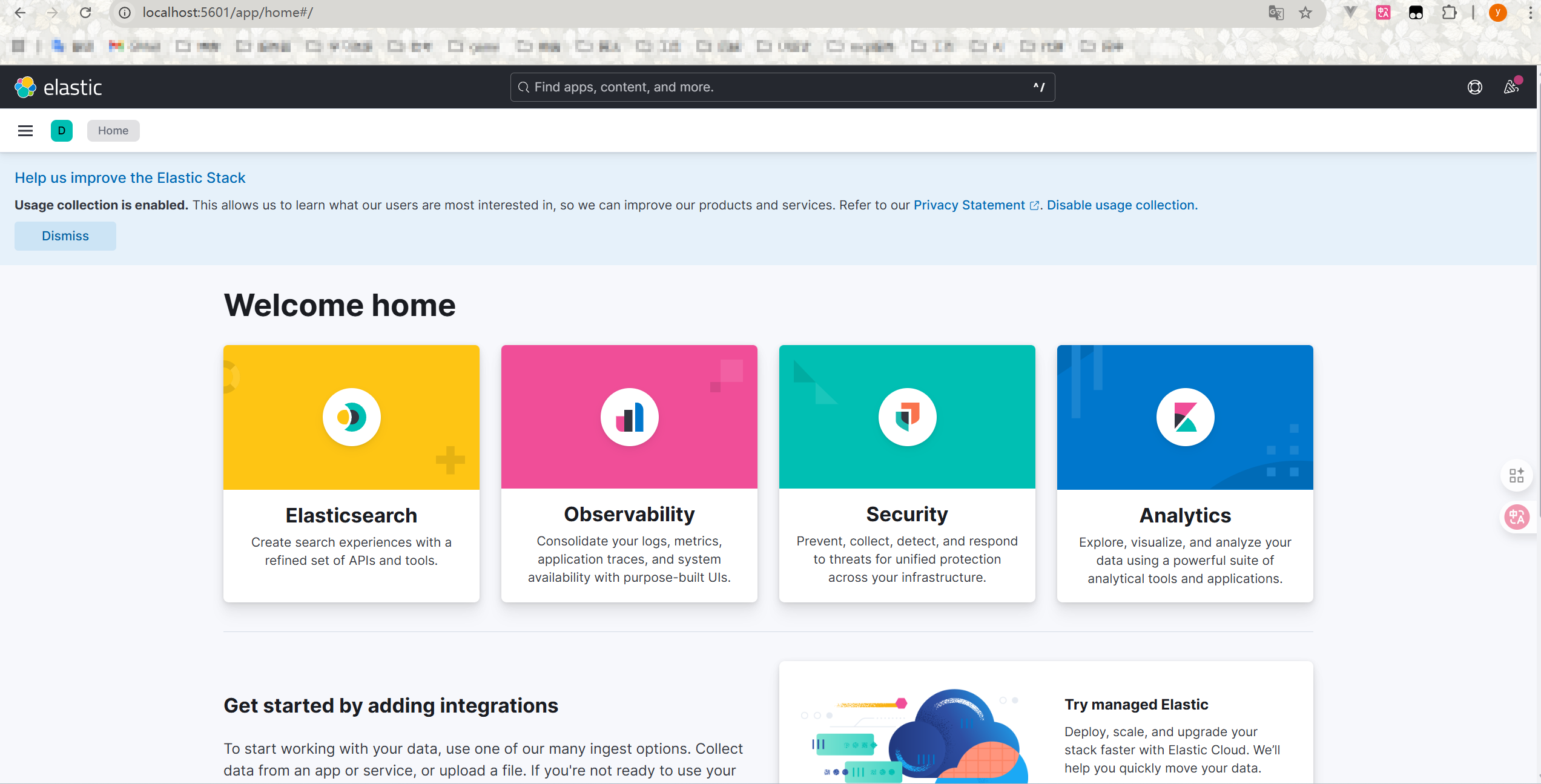Open the newsfeed celebration icon

click(1511, 87)
